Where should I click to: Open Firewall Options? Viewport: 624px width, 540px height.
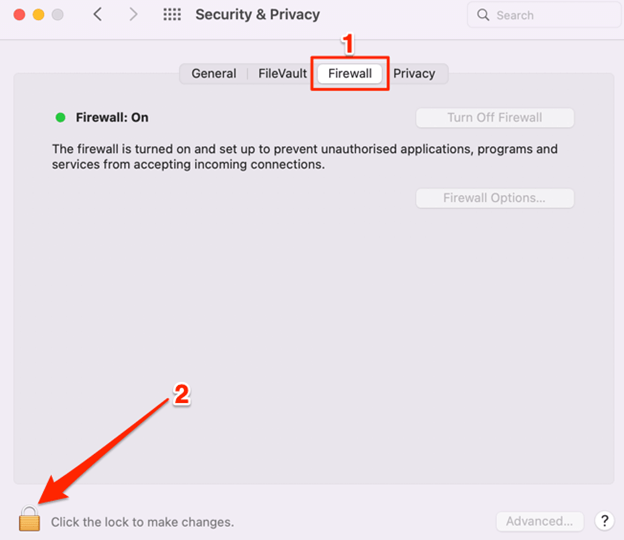[494, 198]
